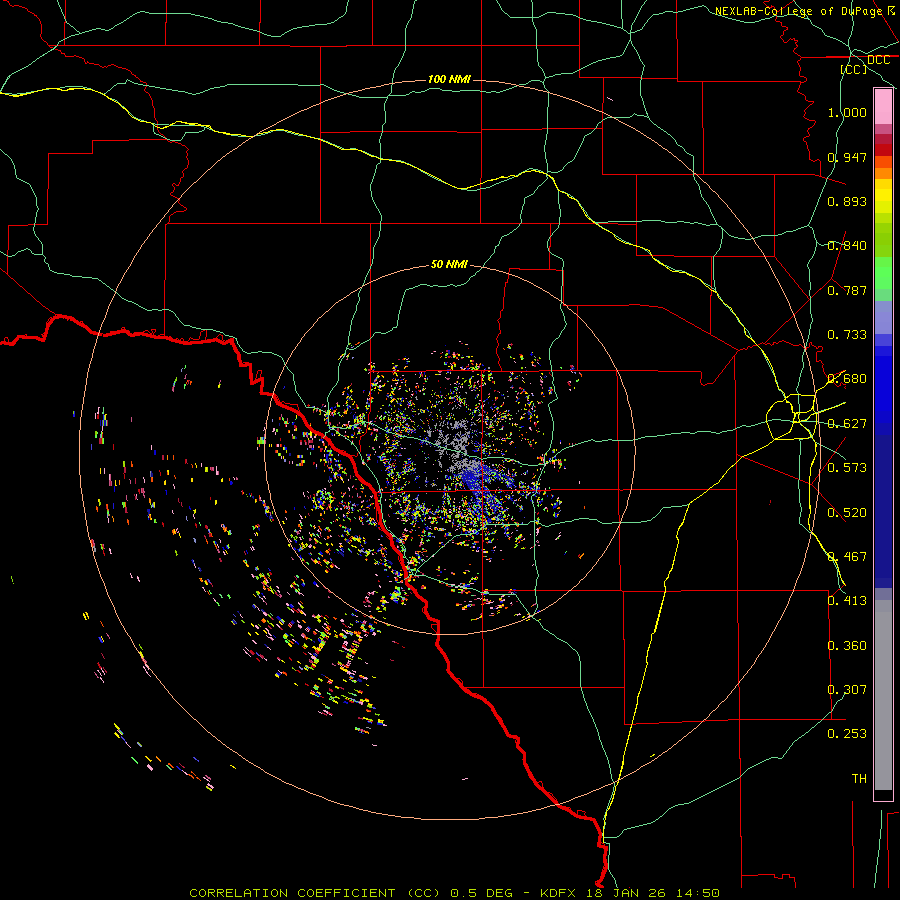Pick the dark navy segment of the scale
The image size is (900, 900).
[x=883, y=511]
